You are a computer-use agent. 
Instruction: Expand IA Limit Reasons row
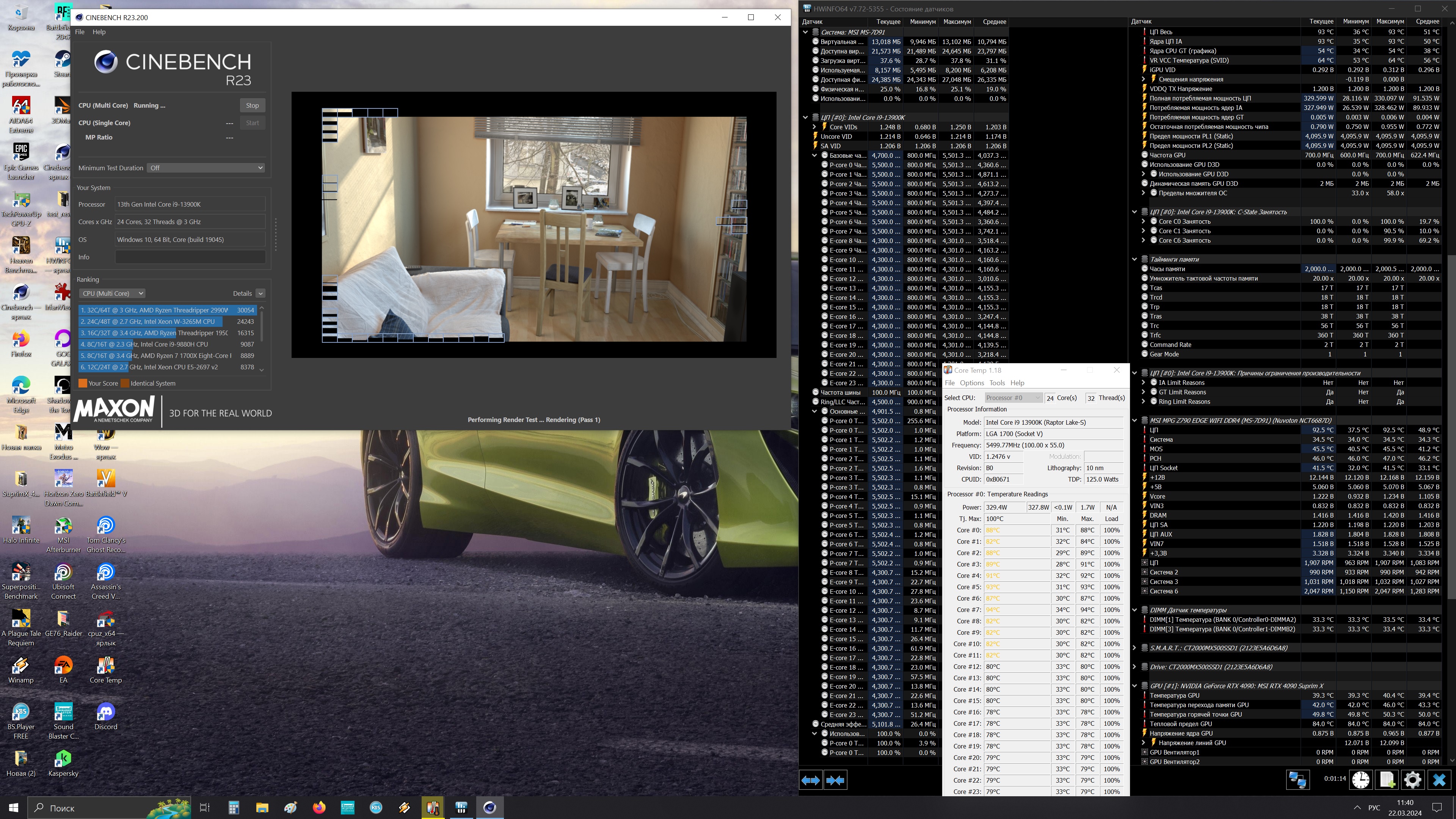pyautogui.click(x=1144, y=383)
